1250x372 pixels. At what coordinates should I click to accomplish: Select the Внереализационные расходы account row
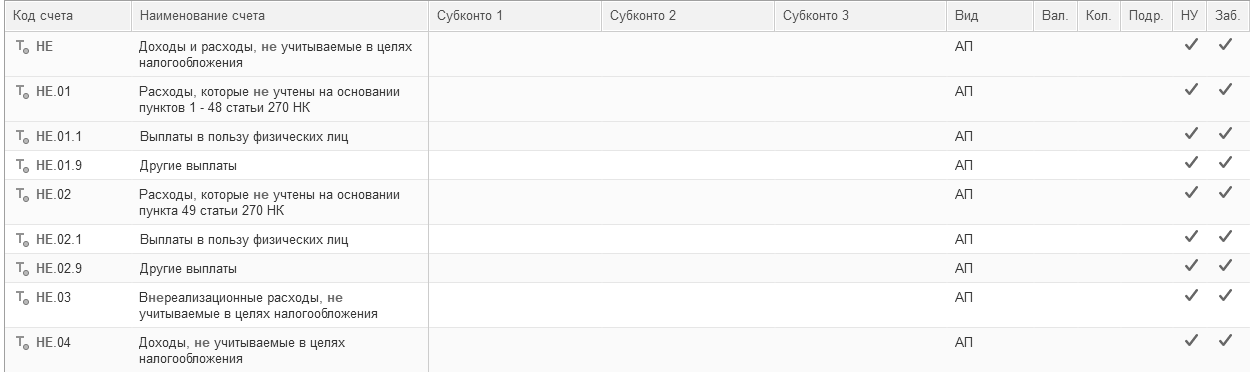pyautogui.click(x=625, y=305)
